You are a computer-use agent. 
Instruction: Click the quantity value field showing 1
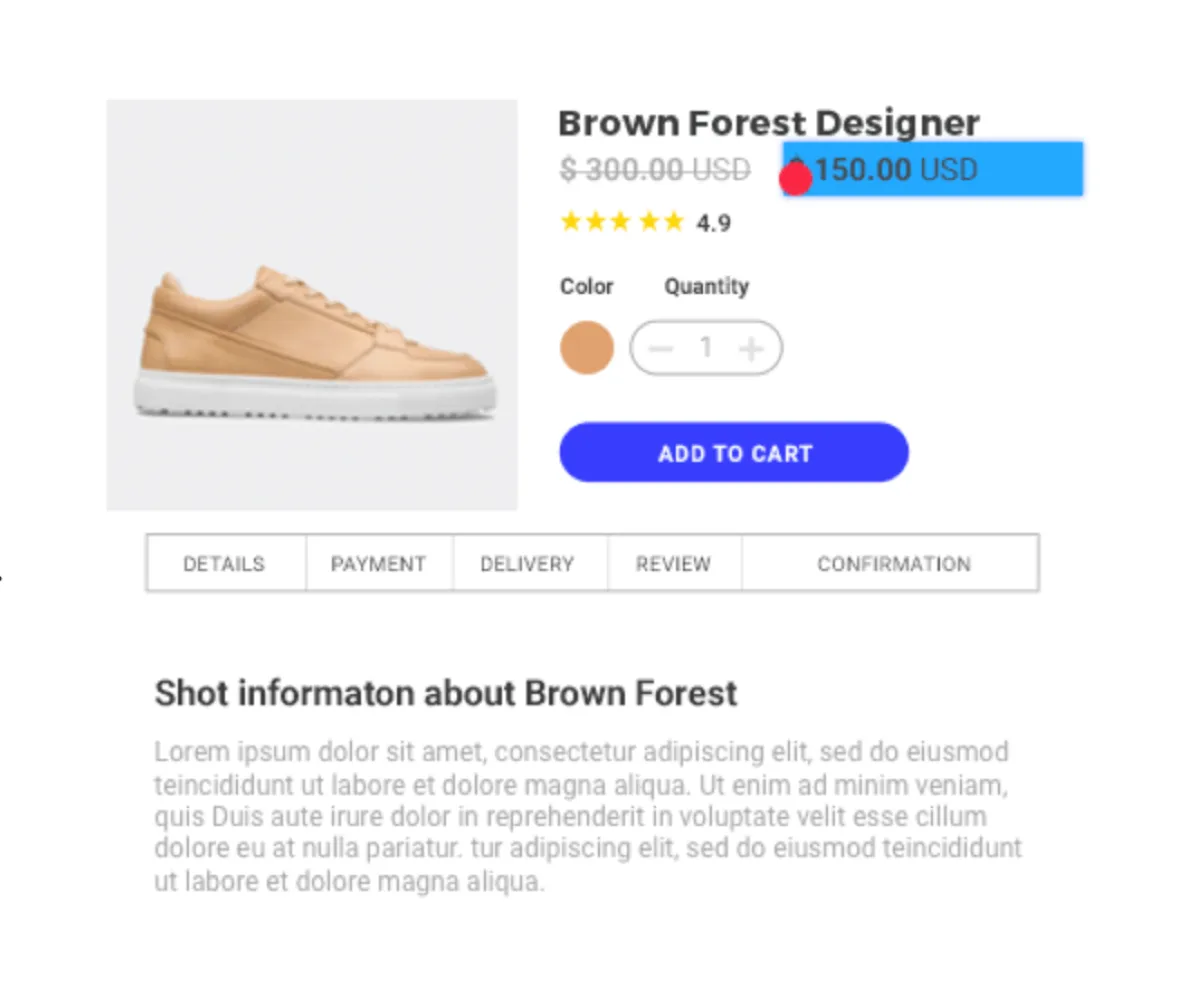click(x=706, y=348)
